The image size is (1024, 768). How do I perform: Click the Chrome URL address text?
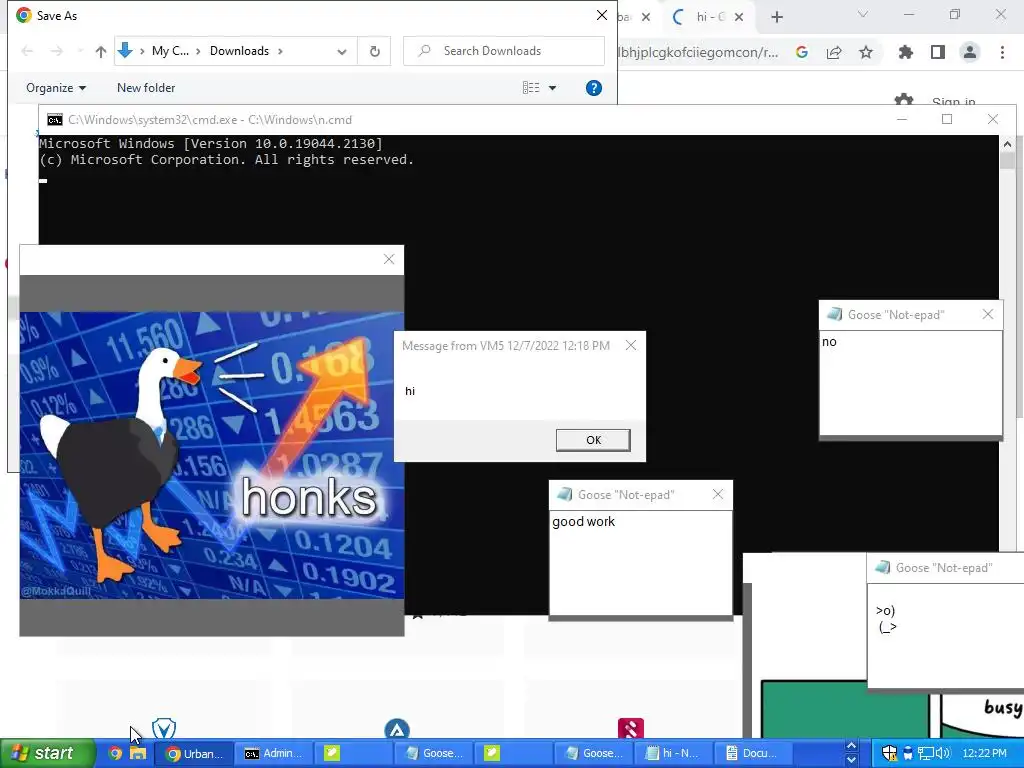click(x=698, y=52)
